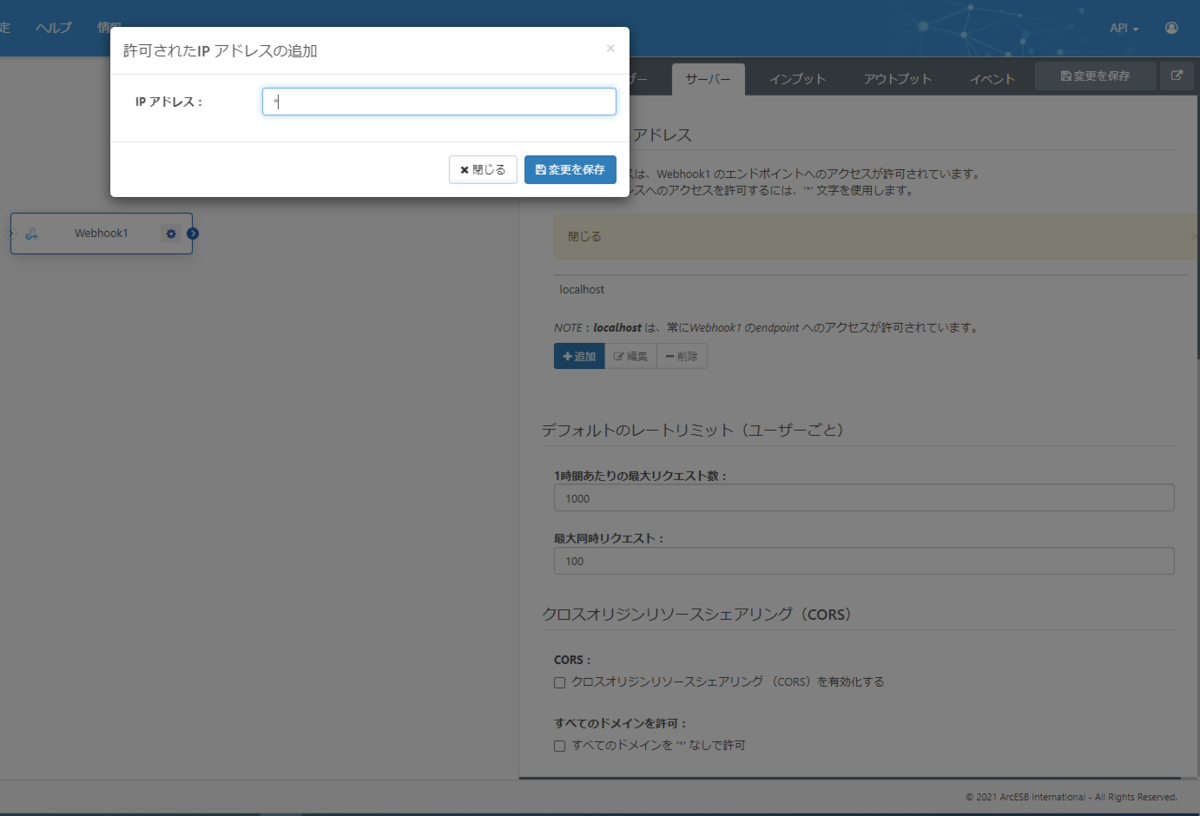Dismiss the dialog via 閉じる button
The height and width of the screenshot is (816, 1200).
tap(483, 169)
